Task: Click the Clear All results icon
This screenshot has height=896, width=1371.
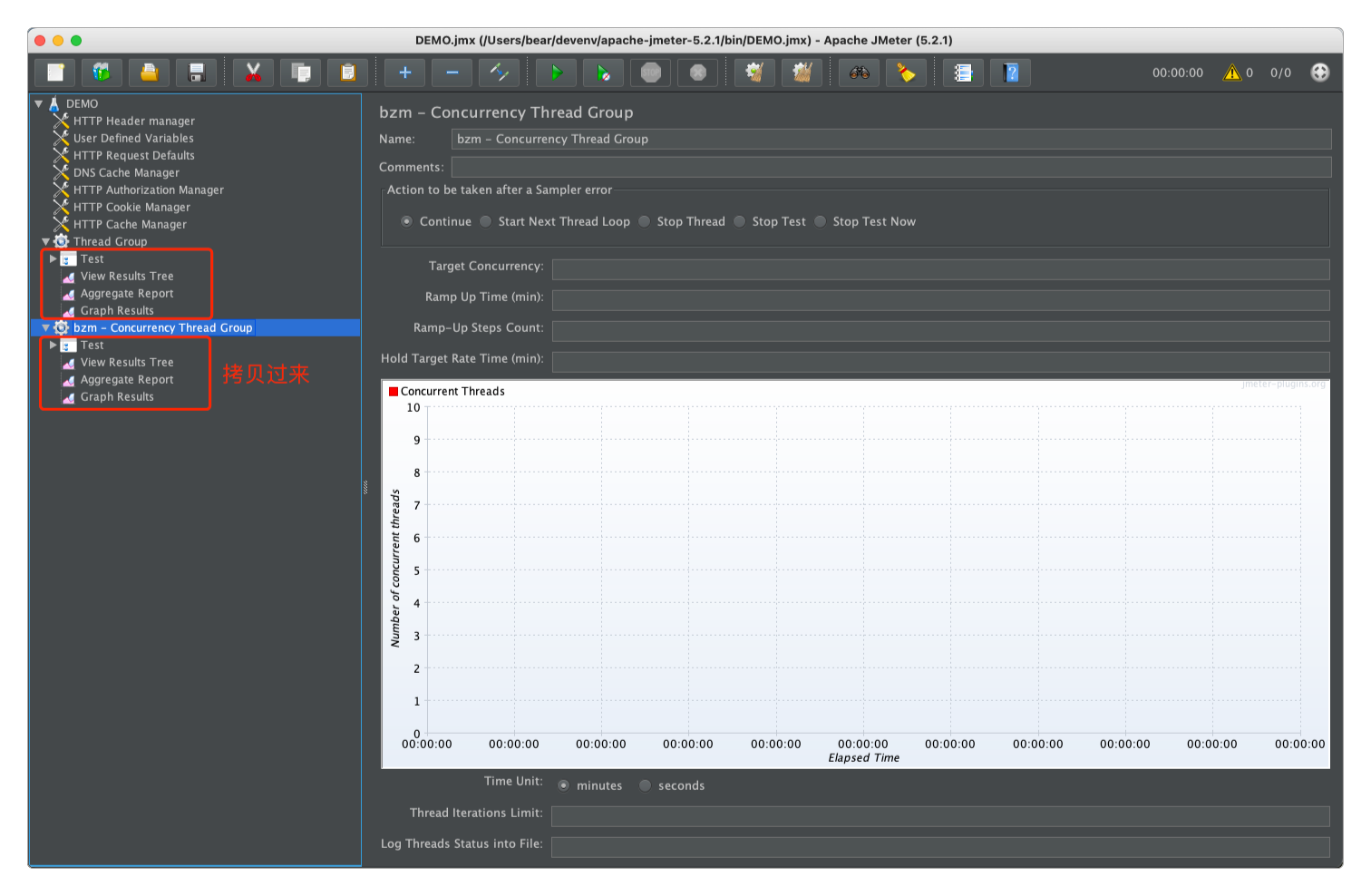Action: (802, 73)
